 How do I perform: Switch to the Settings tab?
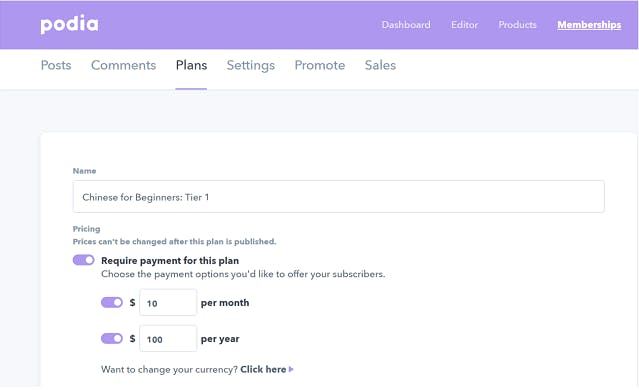pos(251,65)
